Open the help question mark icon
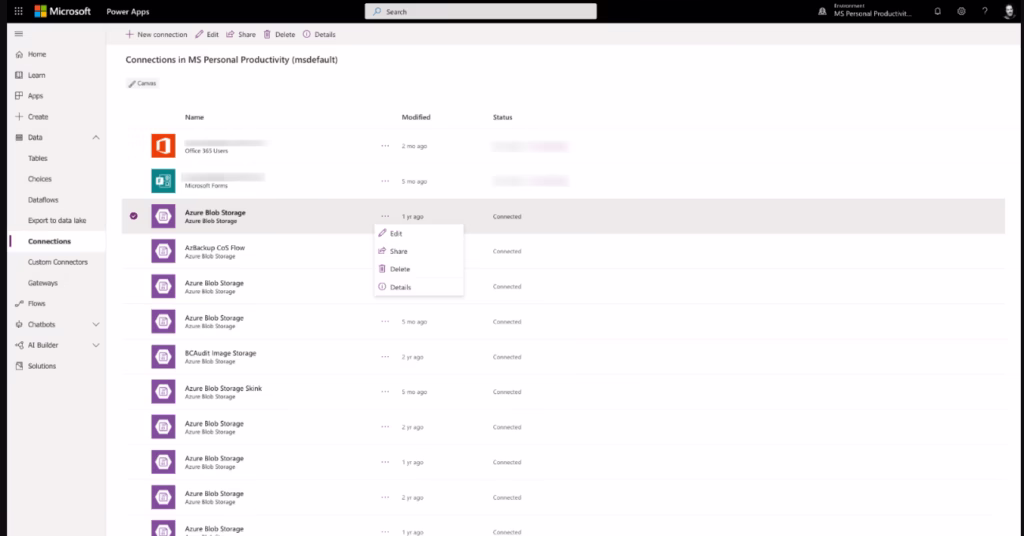Screen dimensions: 1024x536 click(x=985, y=11)
